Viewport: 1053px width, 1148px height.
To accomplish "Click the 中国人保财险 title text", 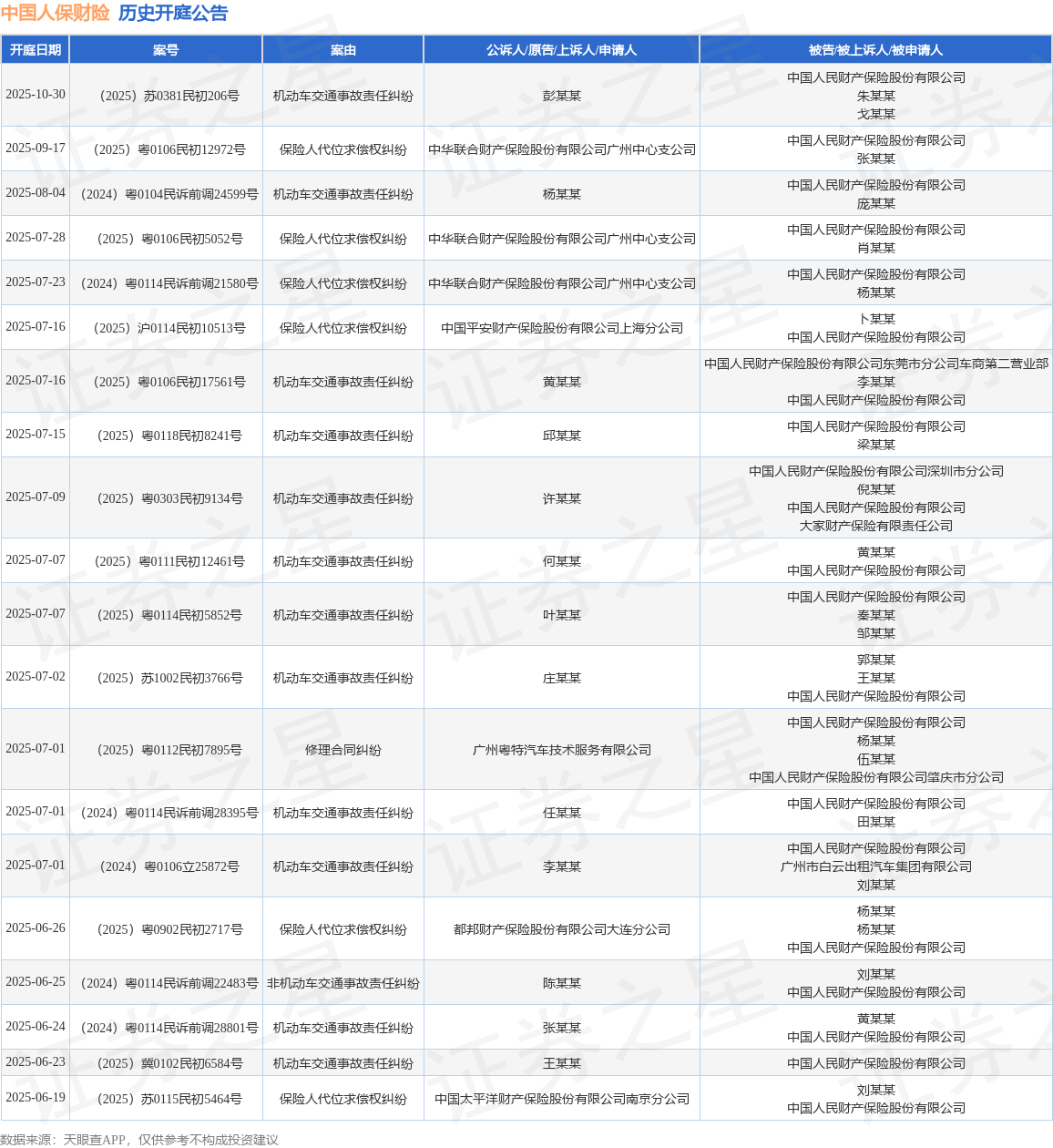I will click(x=55, y=13).
